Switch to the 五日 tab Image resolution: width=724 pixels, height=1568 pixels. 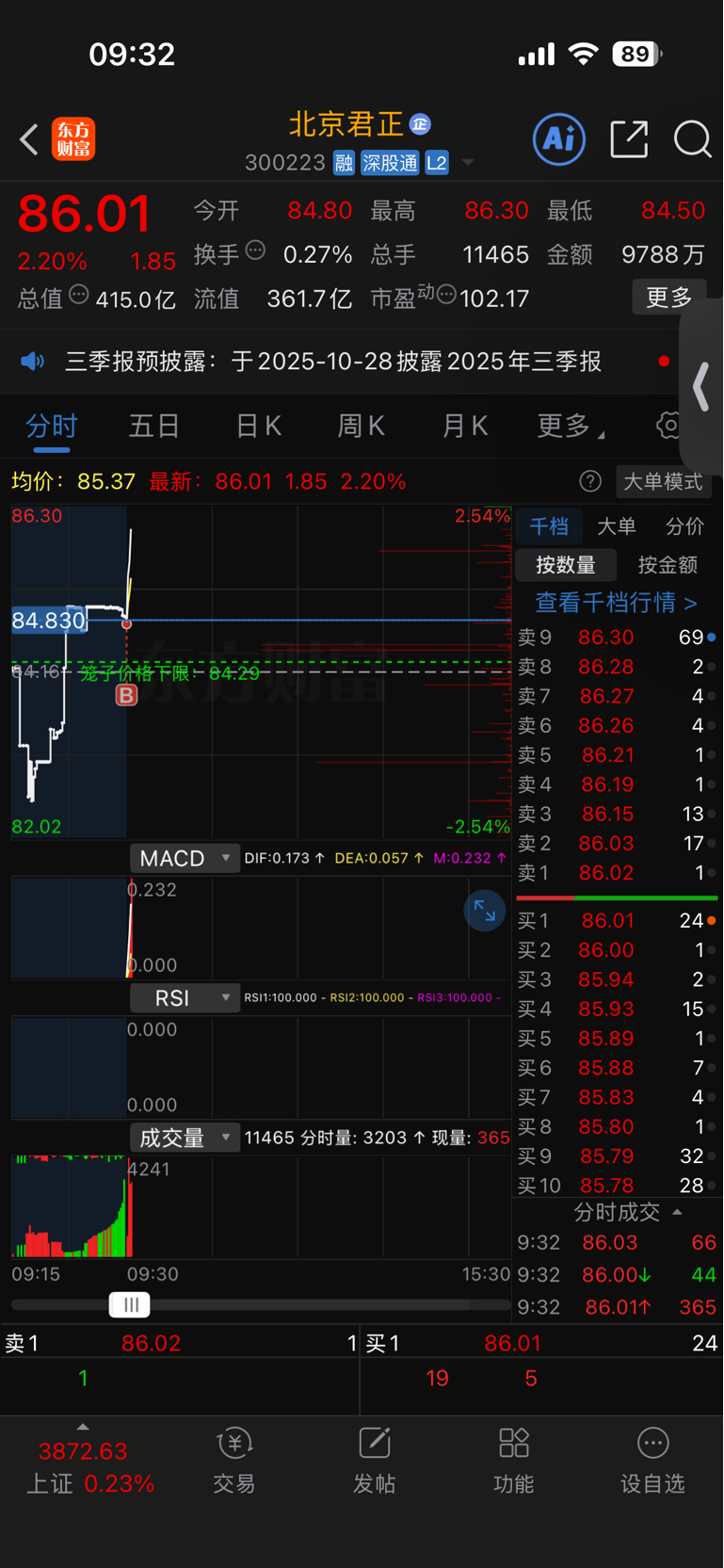pos(154,427)
